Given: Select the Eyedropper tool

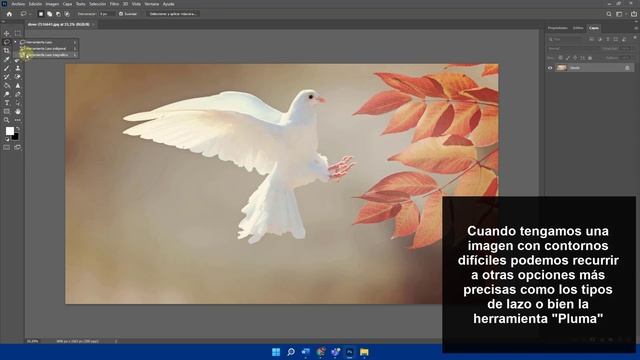Looking at the screenshot, I should (7, 60).
